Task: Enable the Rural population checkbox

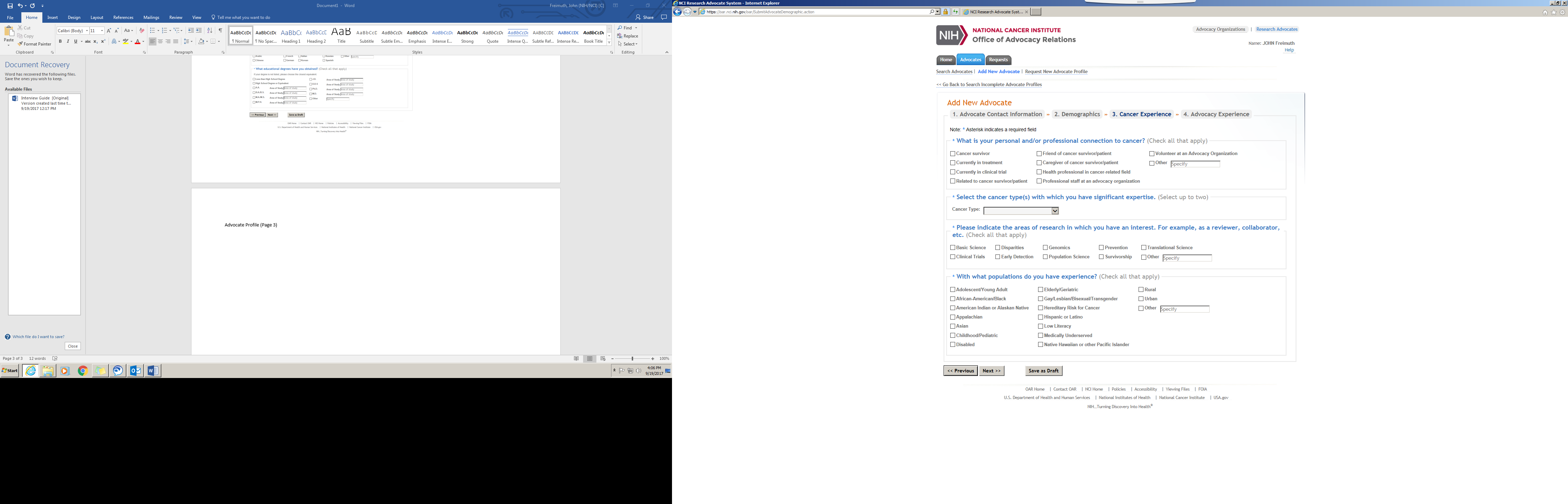Action: click(x=1141, y=290)
